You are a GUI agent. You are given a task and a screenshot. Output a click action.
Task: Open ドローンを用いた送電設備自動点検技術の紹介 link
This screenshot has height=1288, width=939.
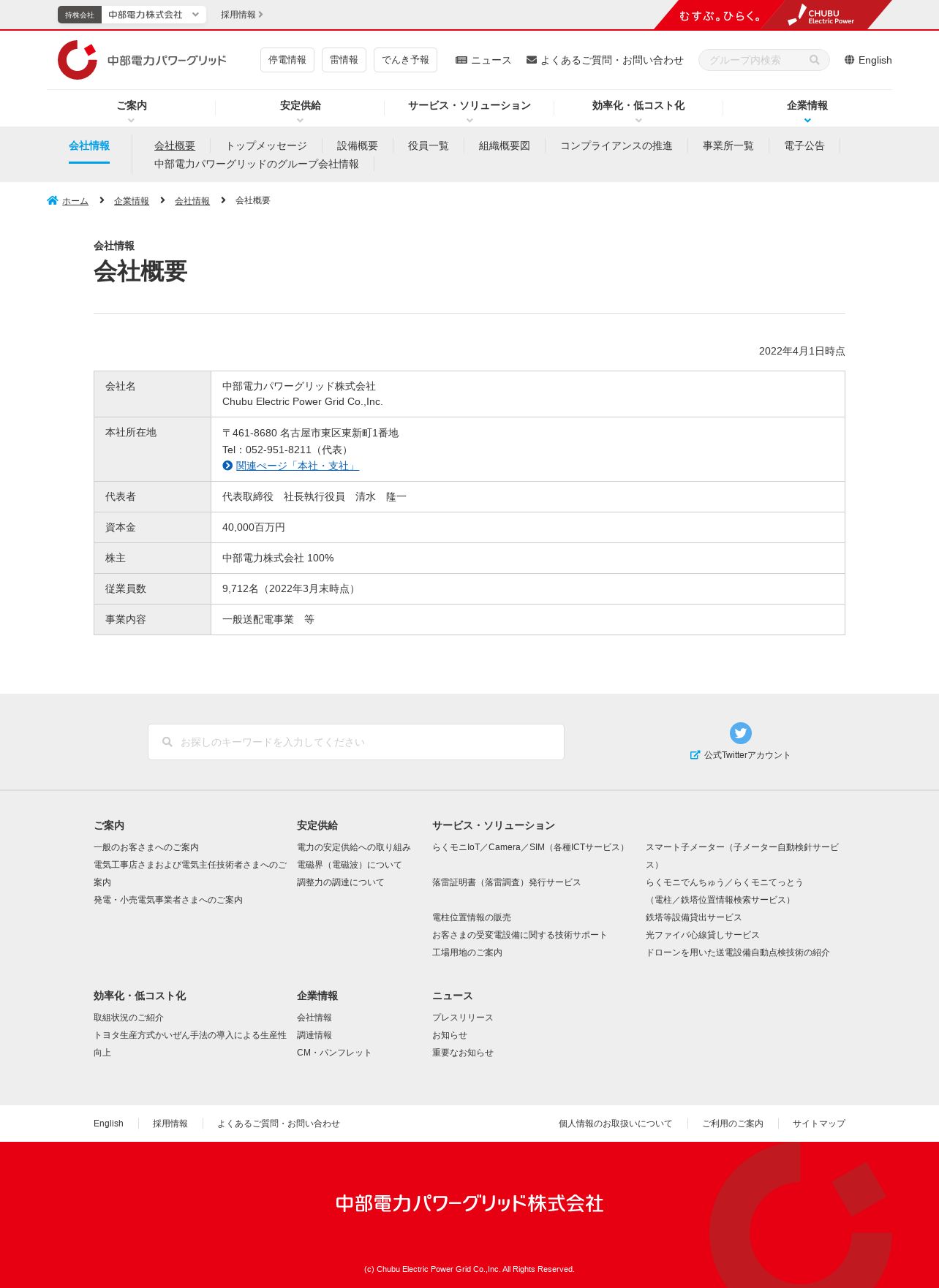[x=738, y=952]
